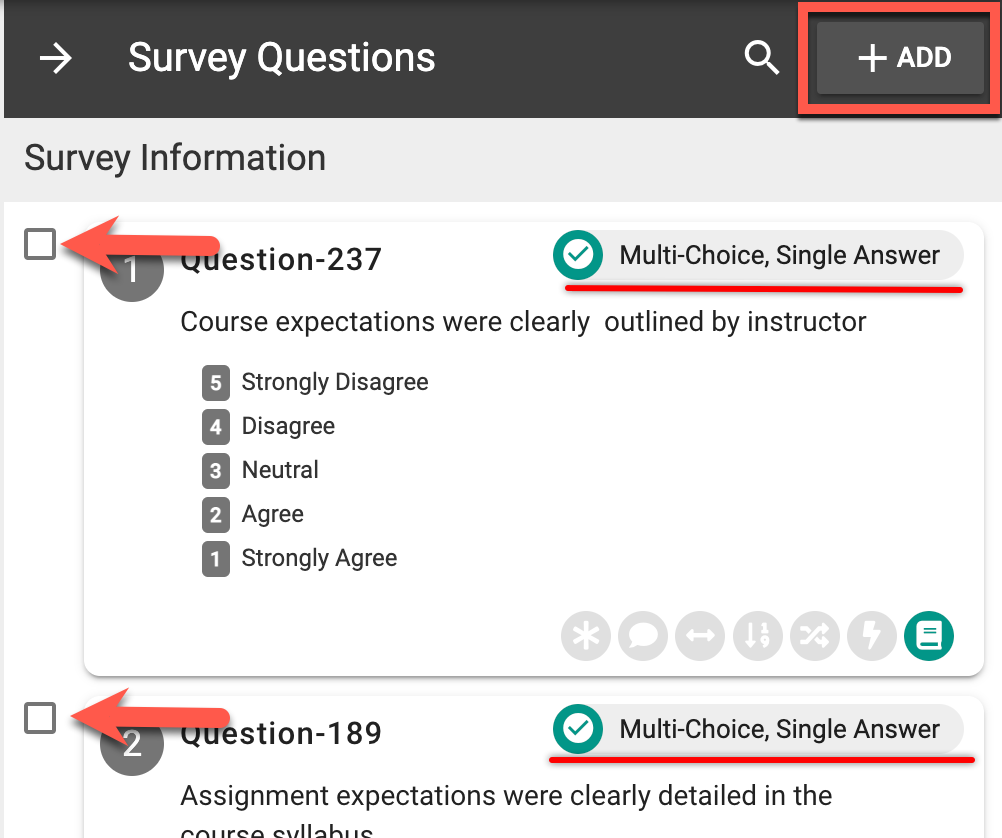Tick the checkbox for Question-189
The height and width of the screenshot is (838, 1002).
pyautogui.click(x=40, y=718)
